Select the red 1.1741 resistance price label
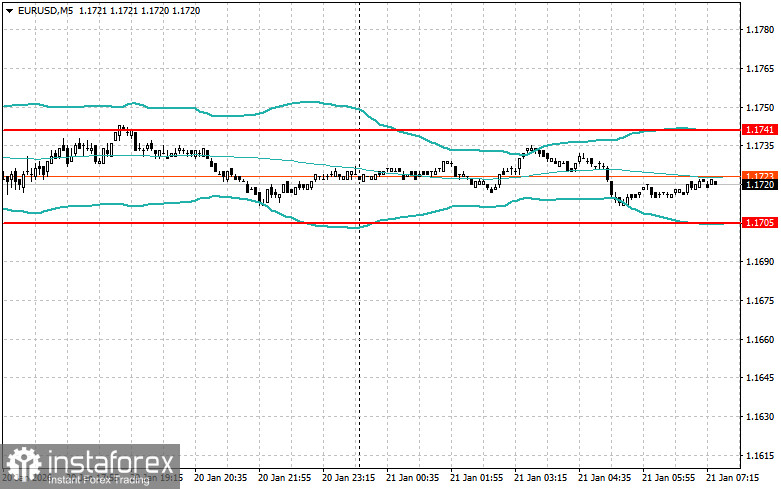This screenshot has width=781, height=489. tap(760, 129)
